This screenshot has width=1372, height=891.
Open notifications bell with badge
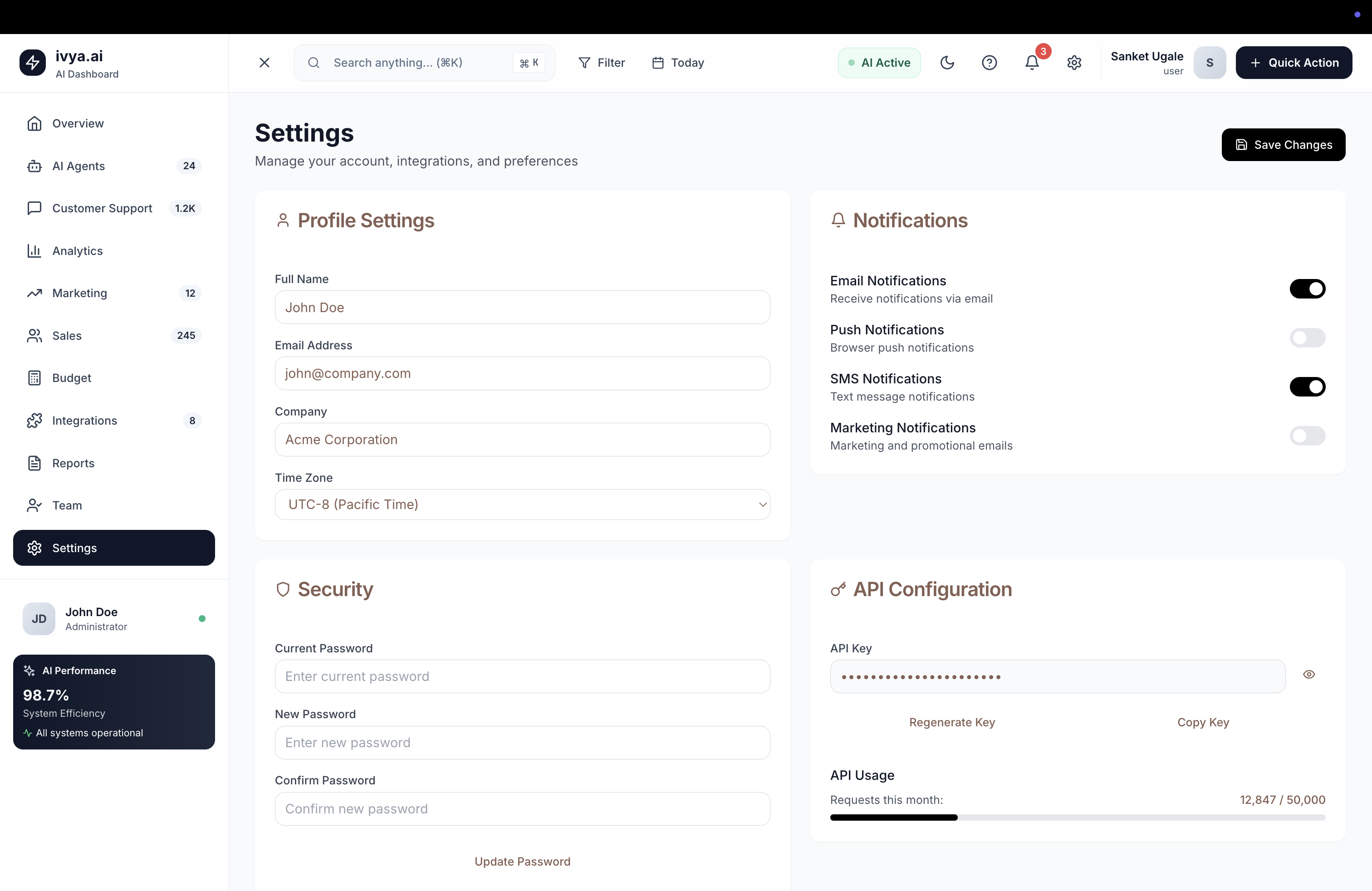tap(1032, 62)
